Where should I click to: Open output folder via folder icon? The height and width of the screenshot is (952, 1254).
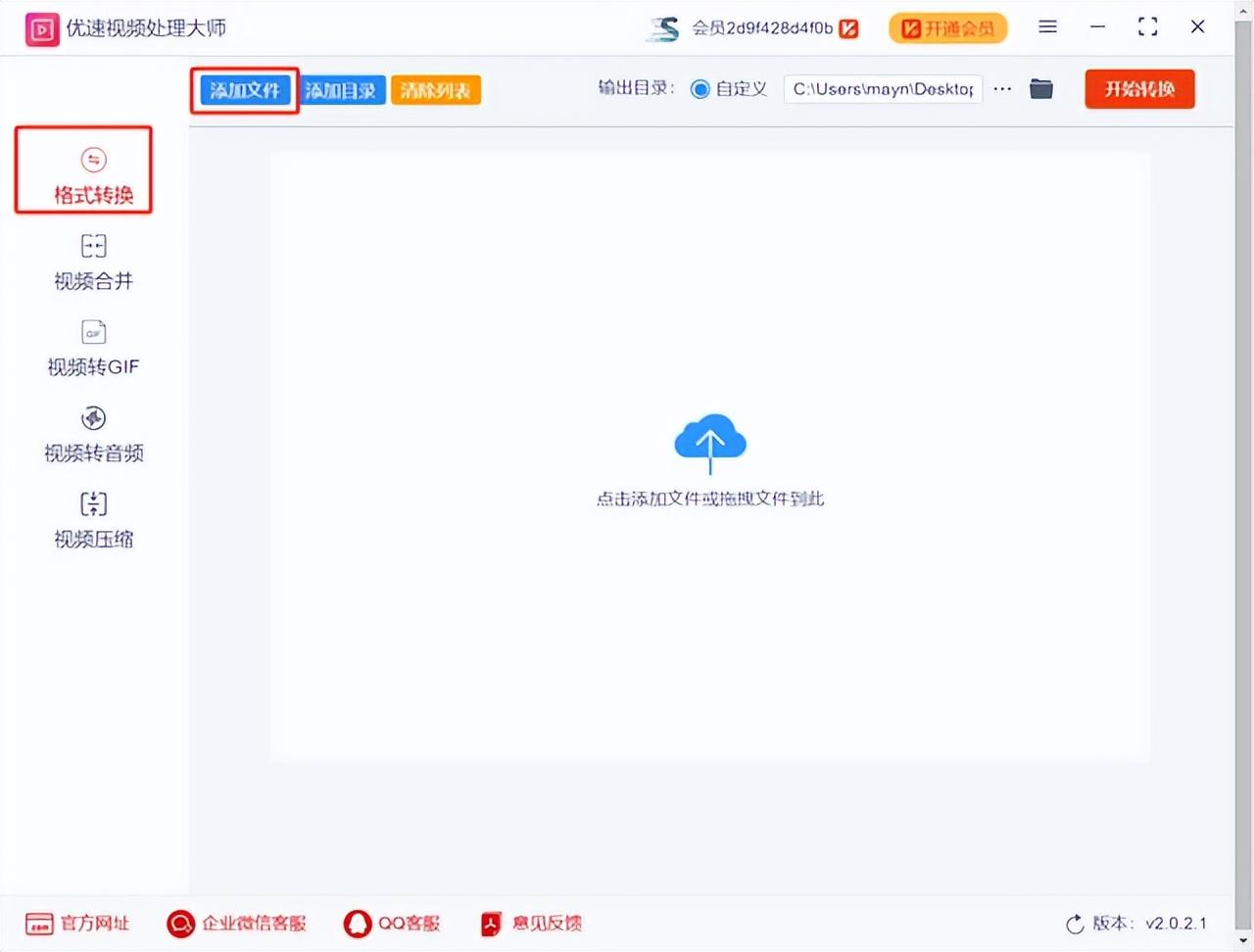click(x=1040, y=89)
